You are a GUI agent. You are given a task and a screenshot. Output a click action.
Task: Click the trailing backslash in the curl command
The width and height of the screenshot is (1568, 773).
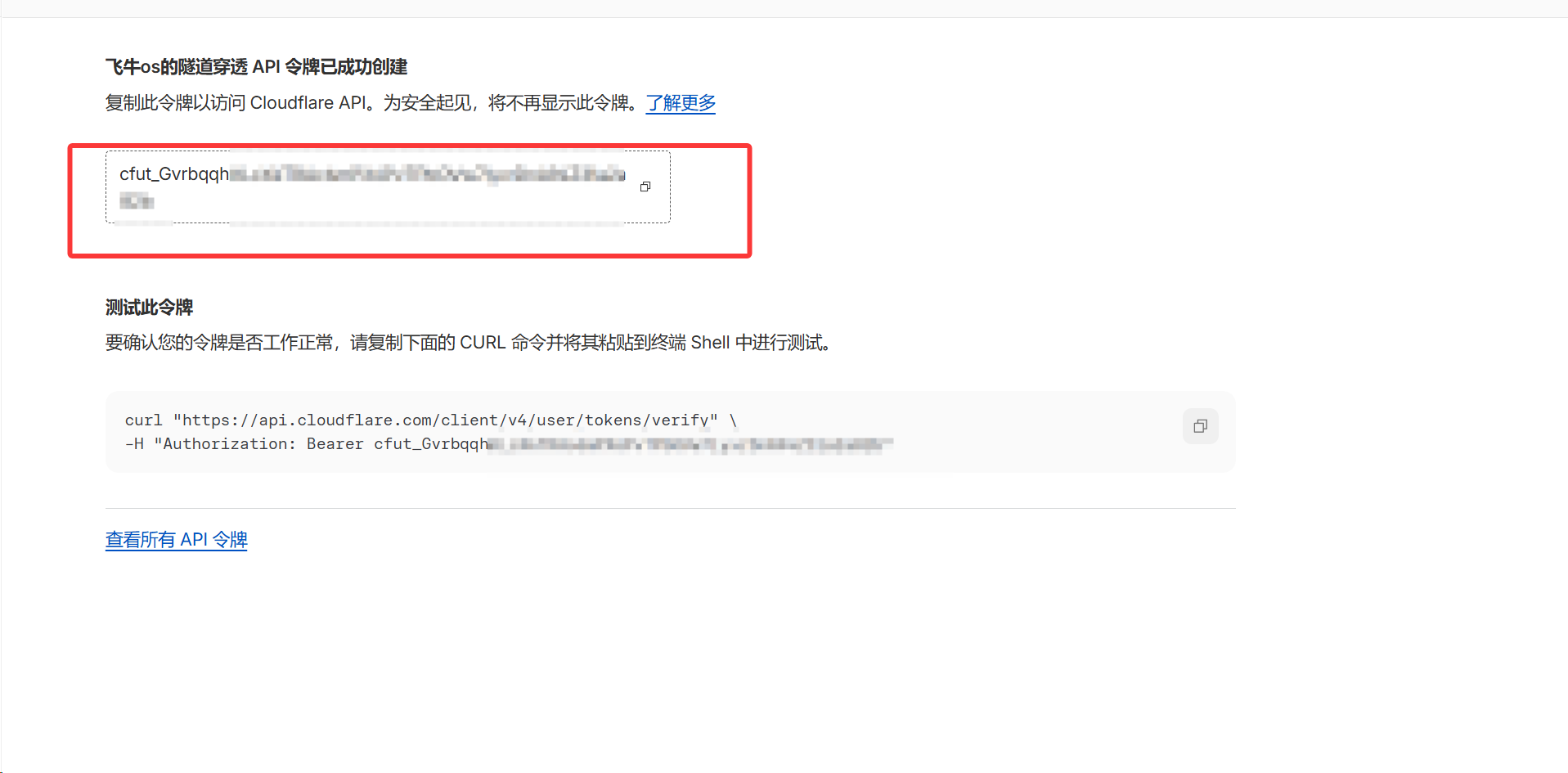pos(733,420)
